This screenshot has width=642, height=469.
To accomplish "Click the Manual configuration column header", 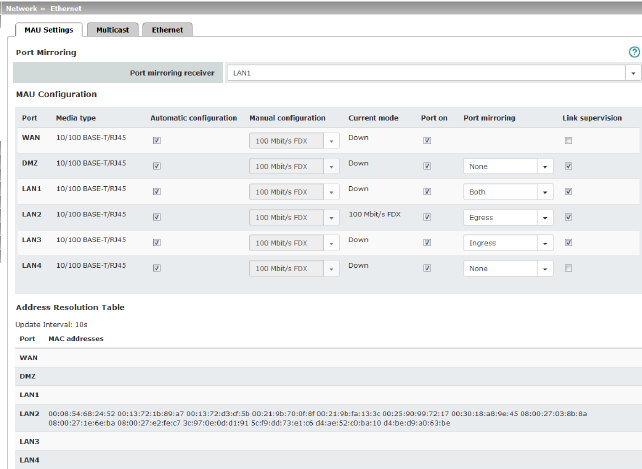I will 287,118.
